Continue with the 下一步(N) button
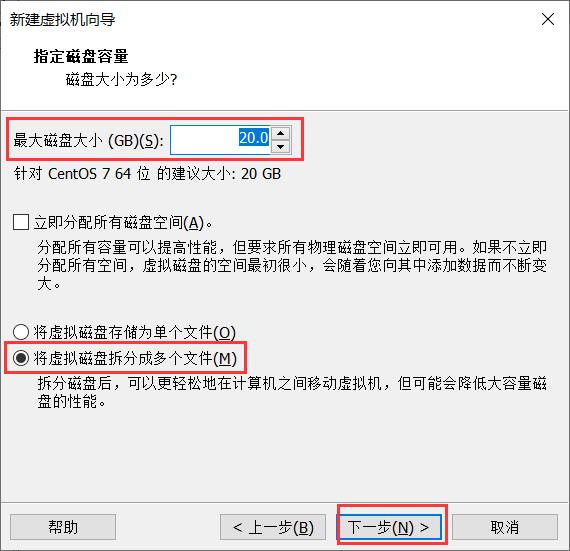This screenshot has height=551, width=570. [389, 527]
